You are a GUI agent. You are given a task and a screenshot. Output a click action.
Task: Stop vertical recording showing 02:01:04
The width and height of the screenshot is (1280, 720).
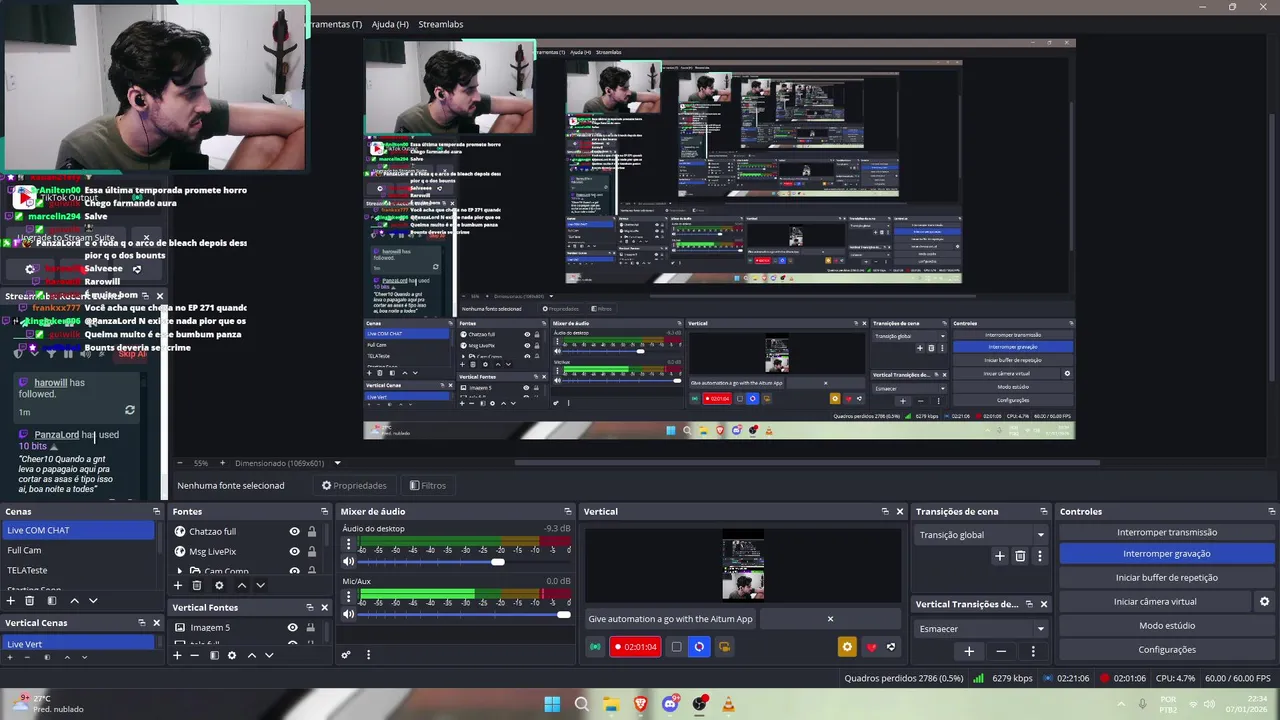[x=635, y=647]
